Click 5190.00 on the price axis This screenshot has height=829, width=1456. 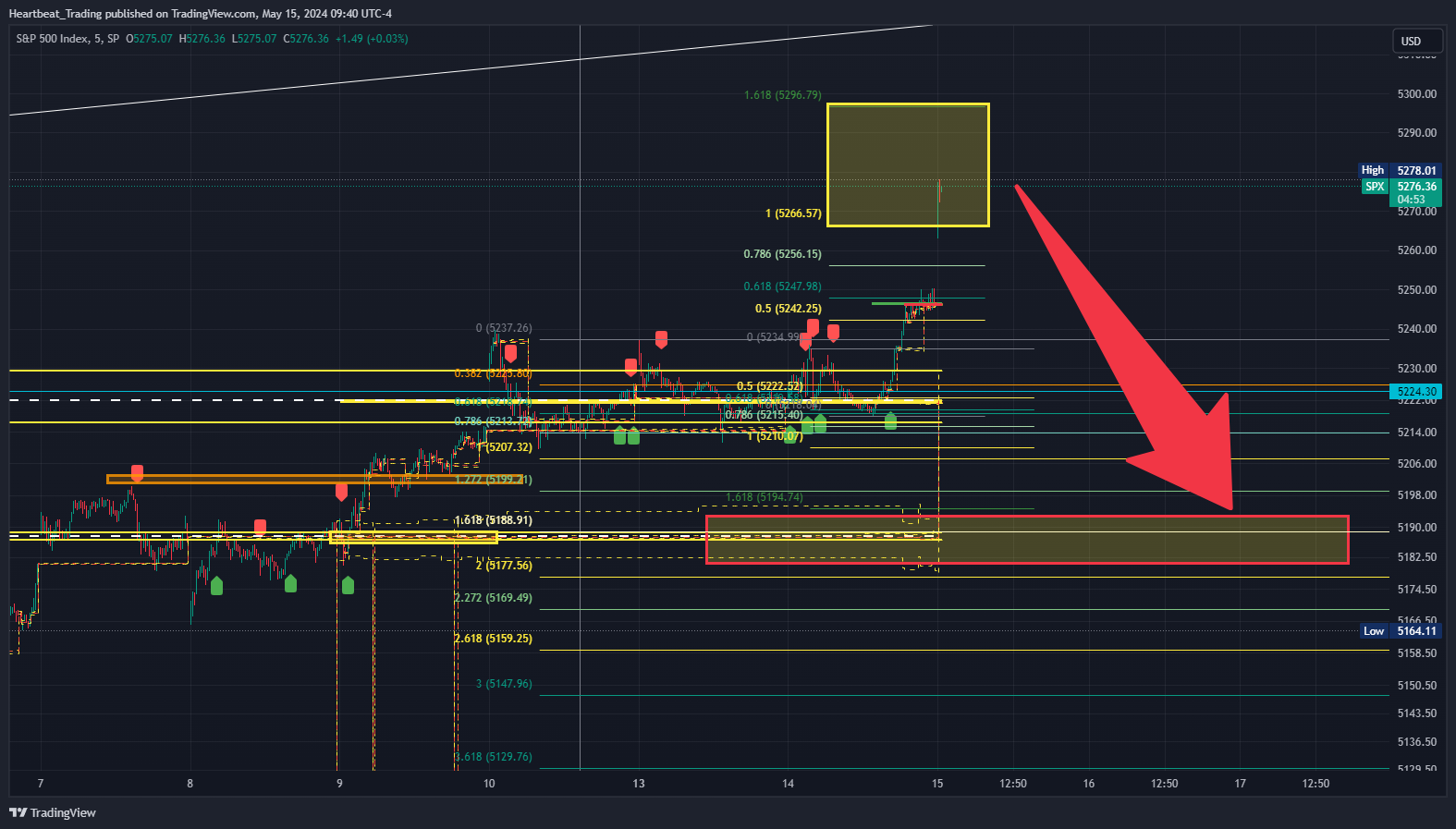click(1417, 528)
